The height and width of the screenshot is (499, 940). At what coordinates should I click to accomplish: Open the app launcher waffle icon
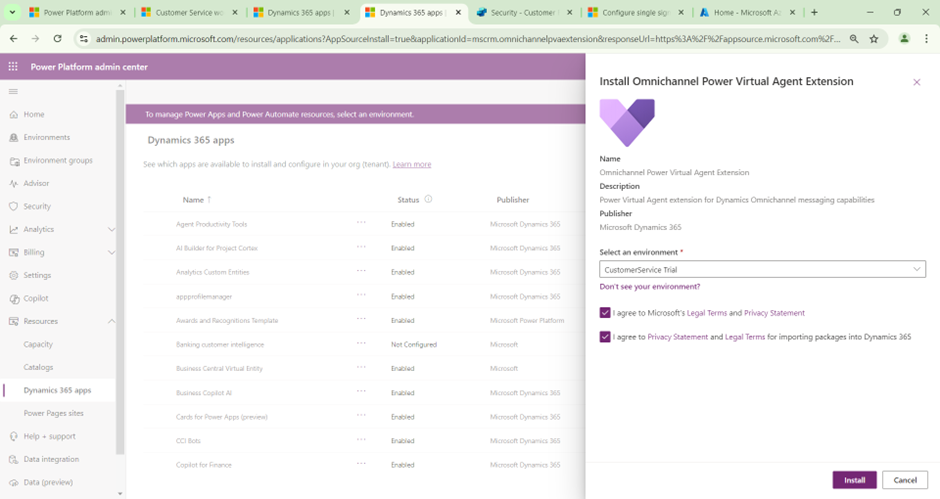13,66
